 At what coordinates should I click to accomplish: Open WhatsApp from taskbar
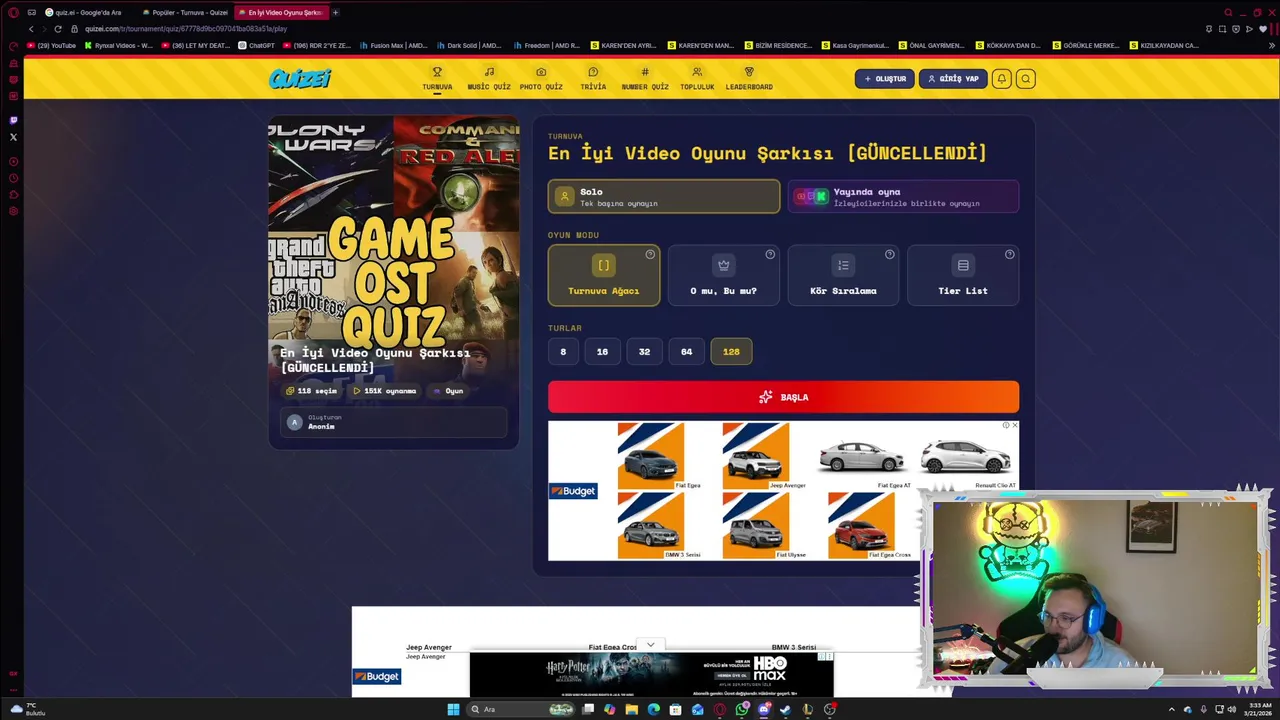point(742,709)
